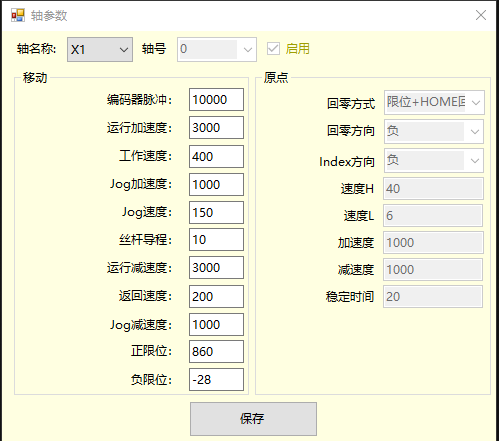Screen dimensions: 499x441
Task: Click the 轴参数 window title text
Action: pos(49,16)
